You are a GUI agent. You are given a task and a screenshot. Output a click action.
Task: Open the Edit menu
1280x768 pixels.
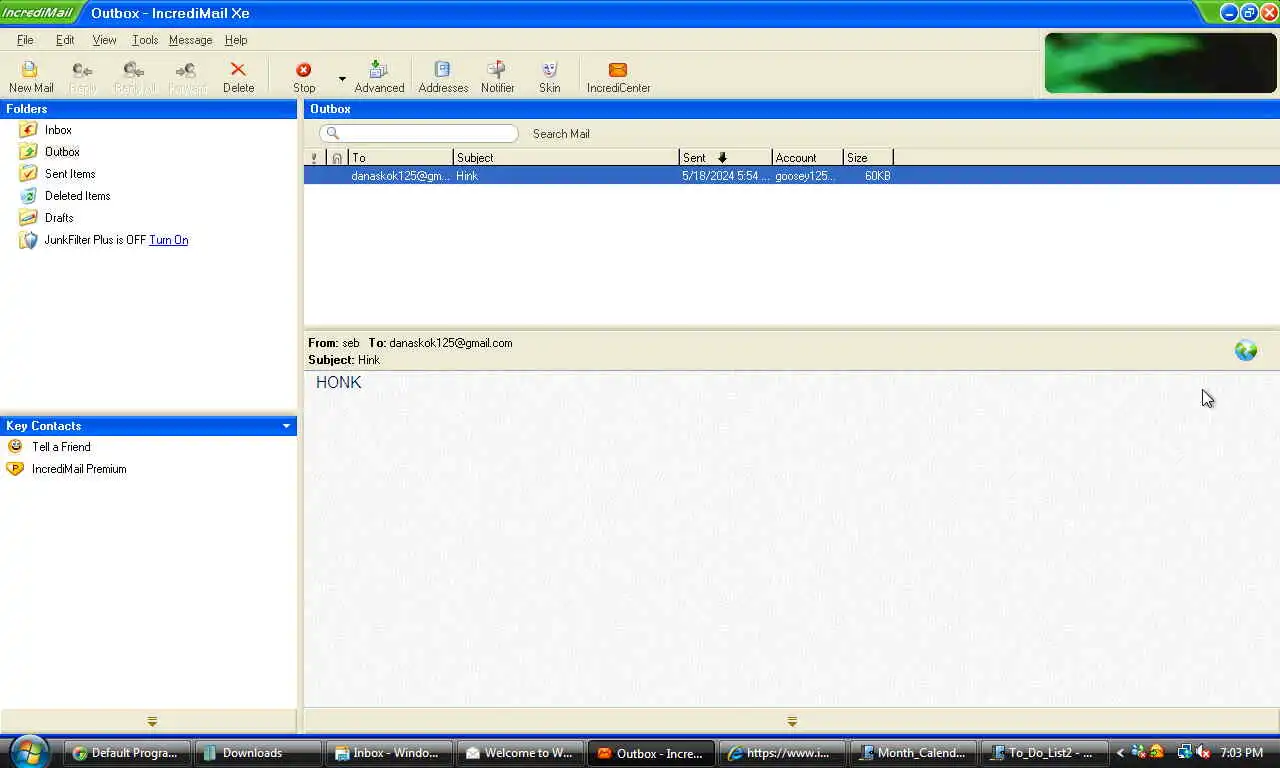pos(65,40)
